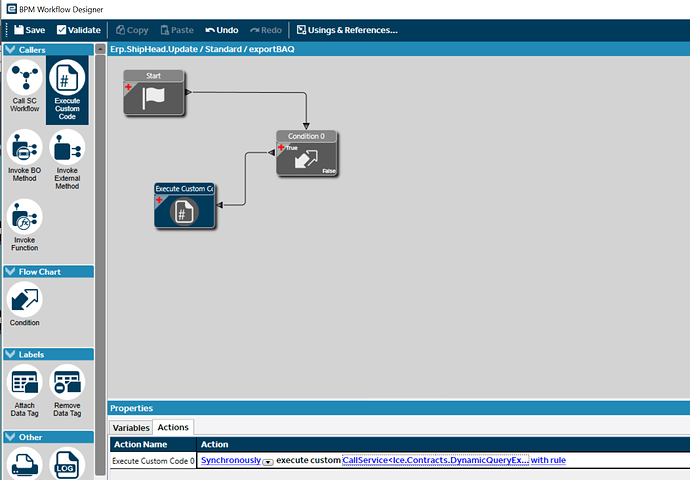This screenshot has height=480, width=690.
Task: Click Copy in the toolbar
Action: coord(132,30)
